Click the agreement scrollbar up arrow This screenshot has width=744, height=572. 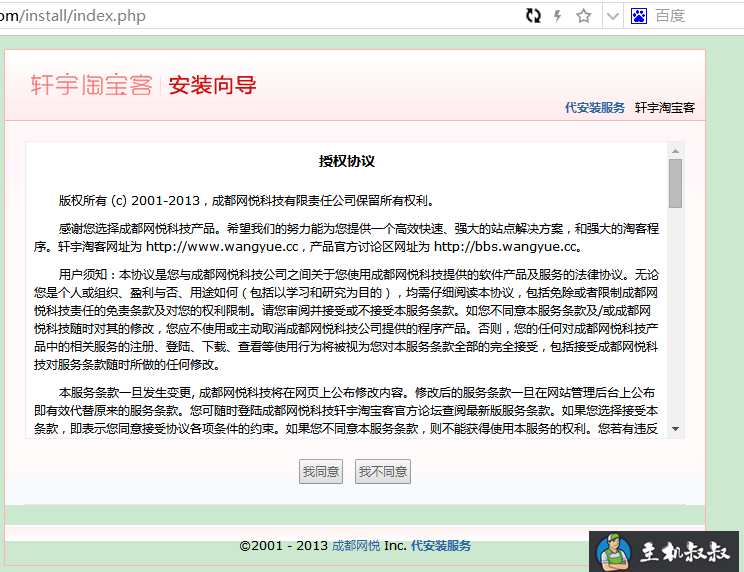click(x=675, y=151)
